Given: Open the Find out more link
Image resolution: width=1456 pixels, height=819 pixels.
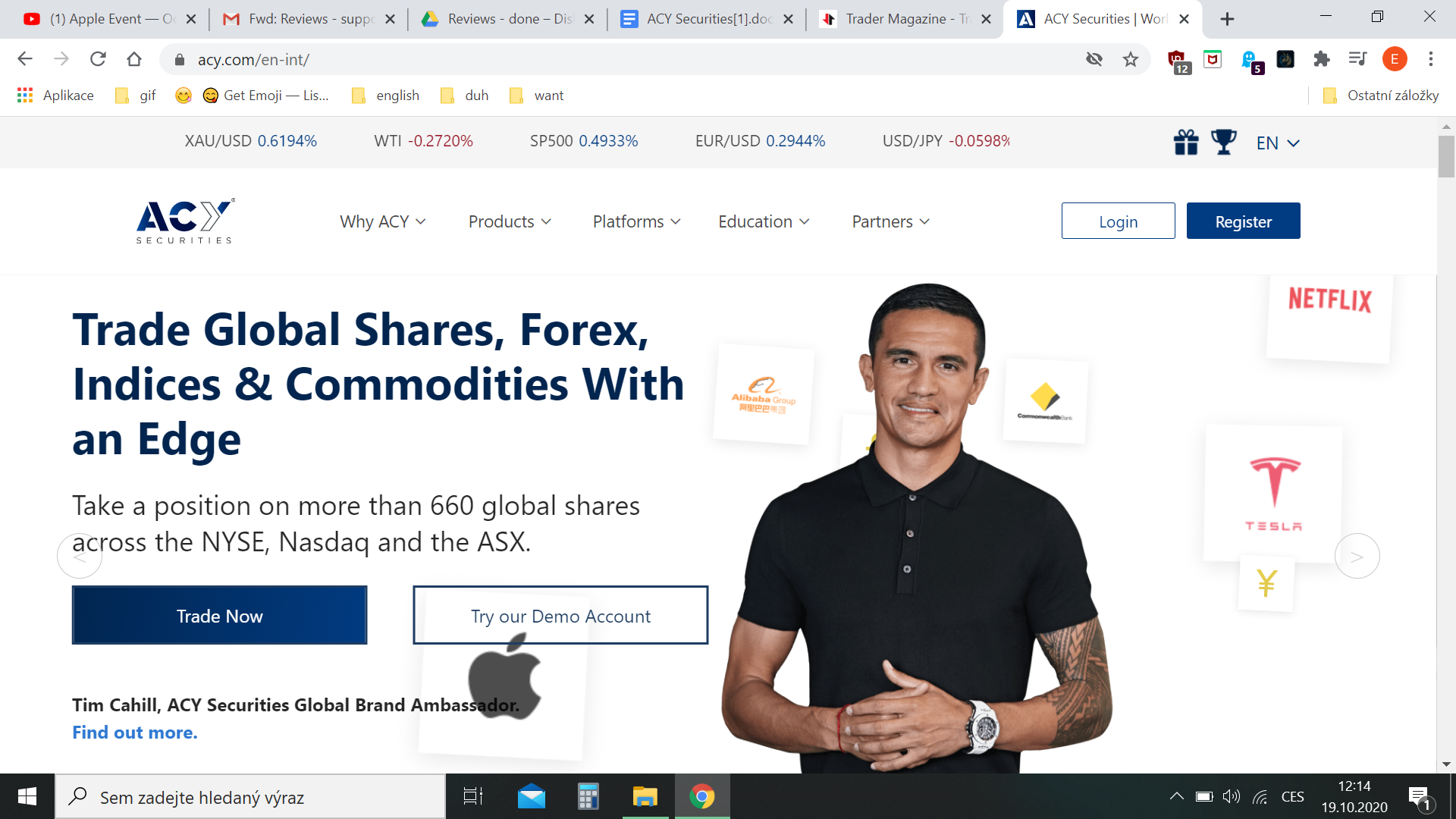Looking at the screenshot, I should point(135,733).
